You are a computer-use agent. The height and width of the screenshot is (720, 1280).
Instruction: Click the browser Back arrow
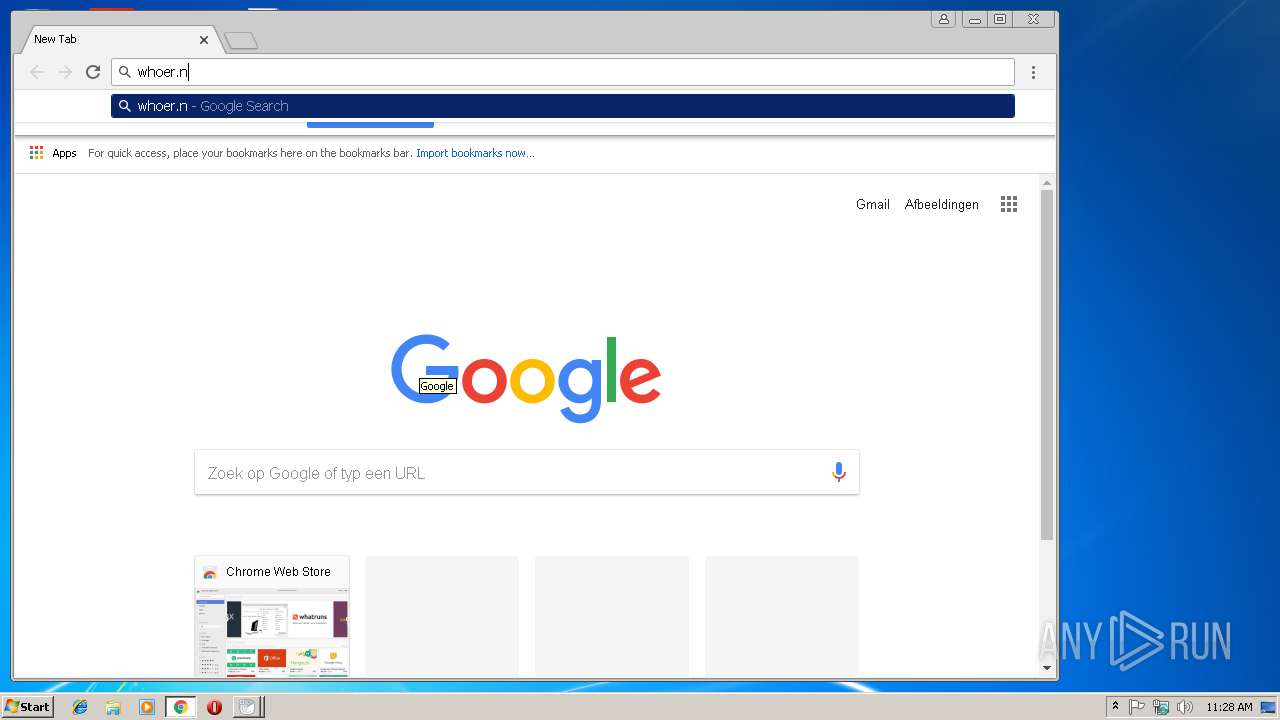pyautogui.click(x=37, y=72)
